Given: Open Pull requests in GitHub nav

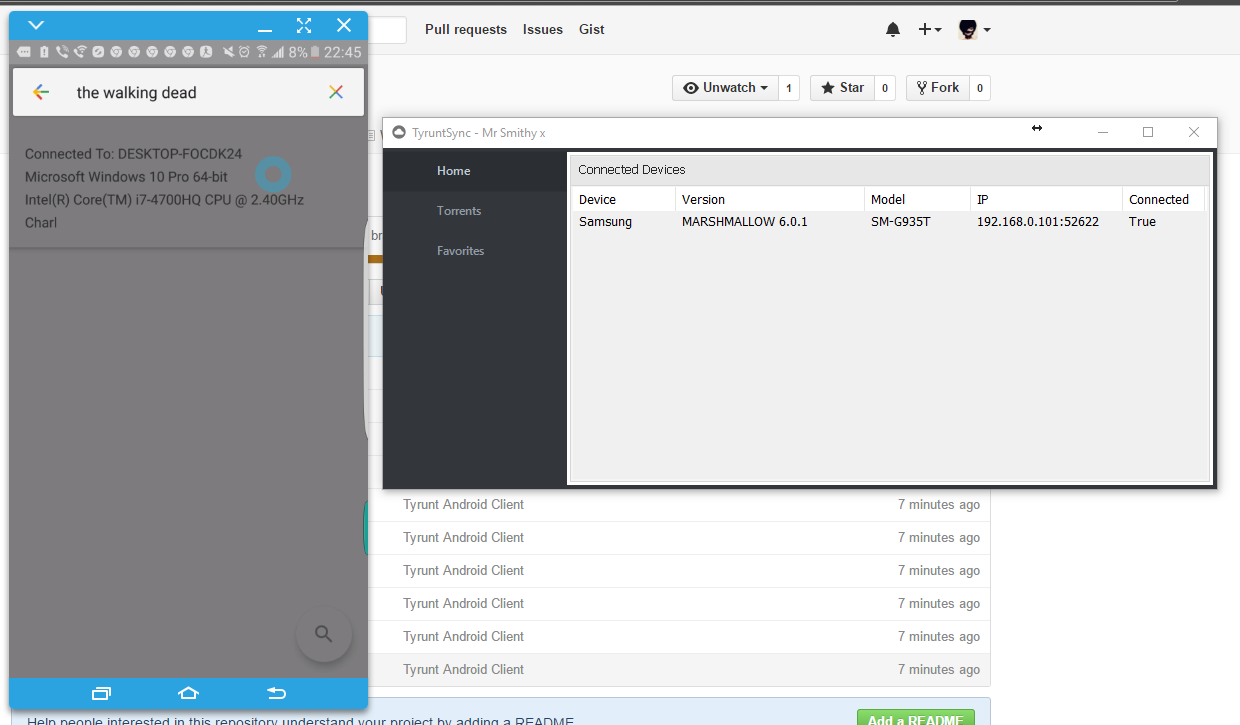Looking at the screenshot, I should click(466, 30).
